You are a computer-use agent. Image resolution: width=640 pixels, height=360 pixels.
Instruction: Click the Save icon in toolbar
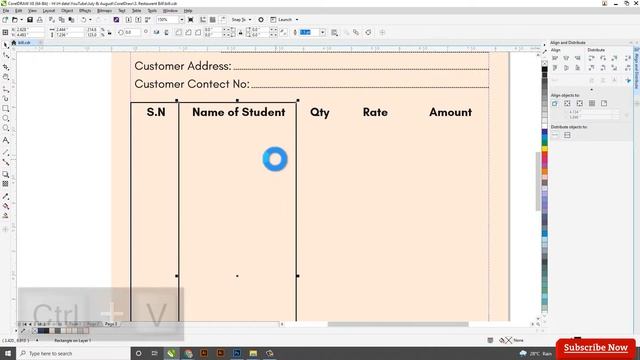tap(30, 20)
